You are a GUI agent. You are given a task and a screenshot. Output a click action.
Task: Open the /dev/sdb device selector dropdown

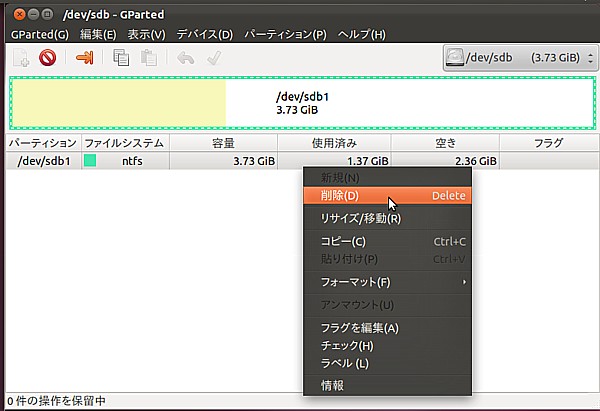point(520,58)
